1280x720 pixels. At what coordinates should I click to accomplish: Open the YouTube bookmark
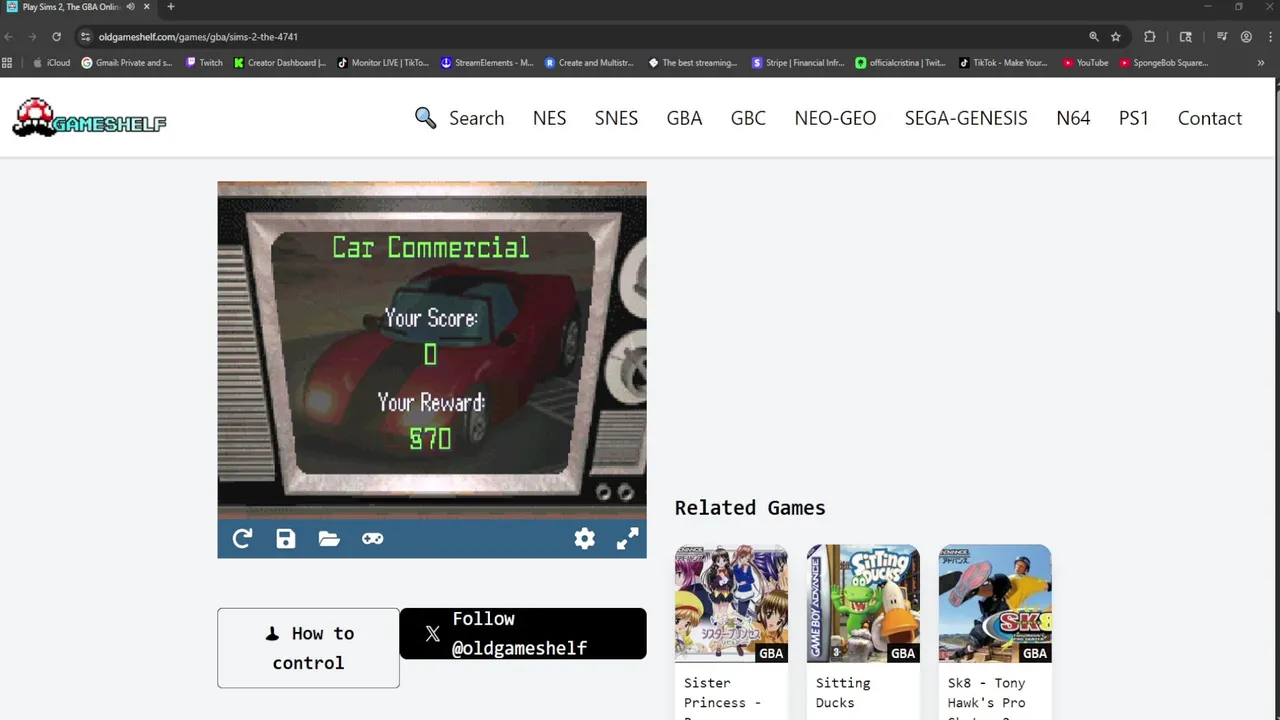tap(1086, 63)
